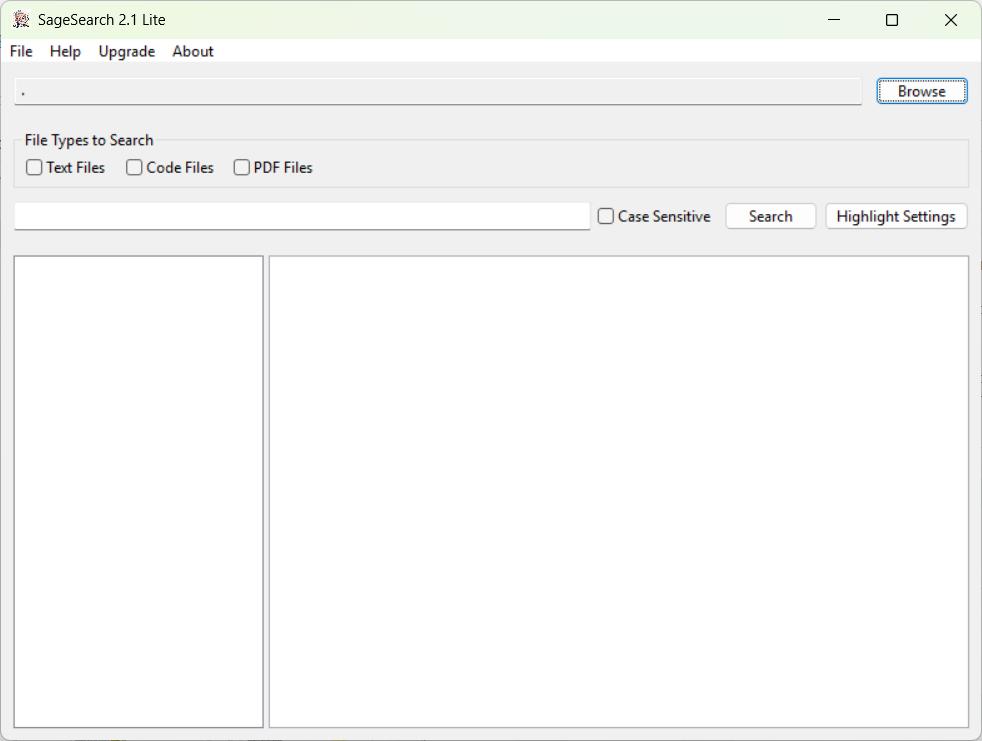Minimize the SageSearch window
This screenshot has width=982, height=741.
click(x=834, y=19)
